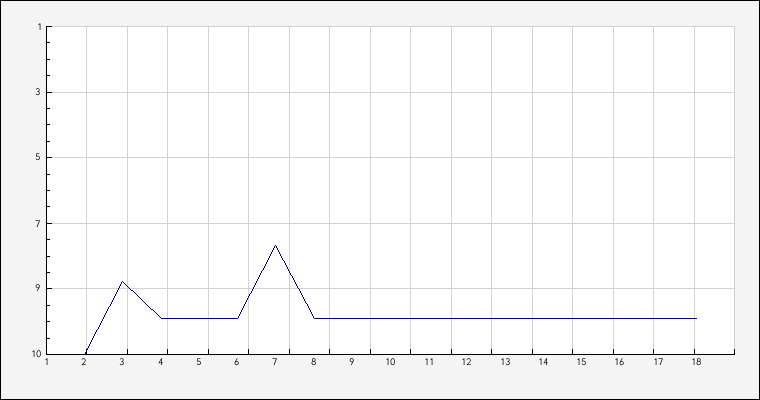
Task: Click the x-axis label 16
Action: coord(619,362)
